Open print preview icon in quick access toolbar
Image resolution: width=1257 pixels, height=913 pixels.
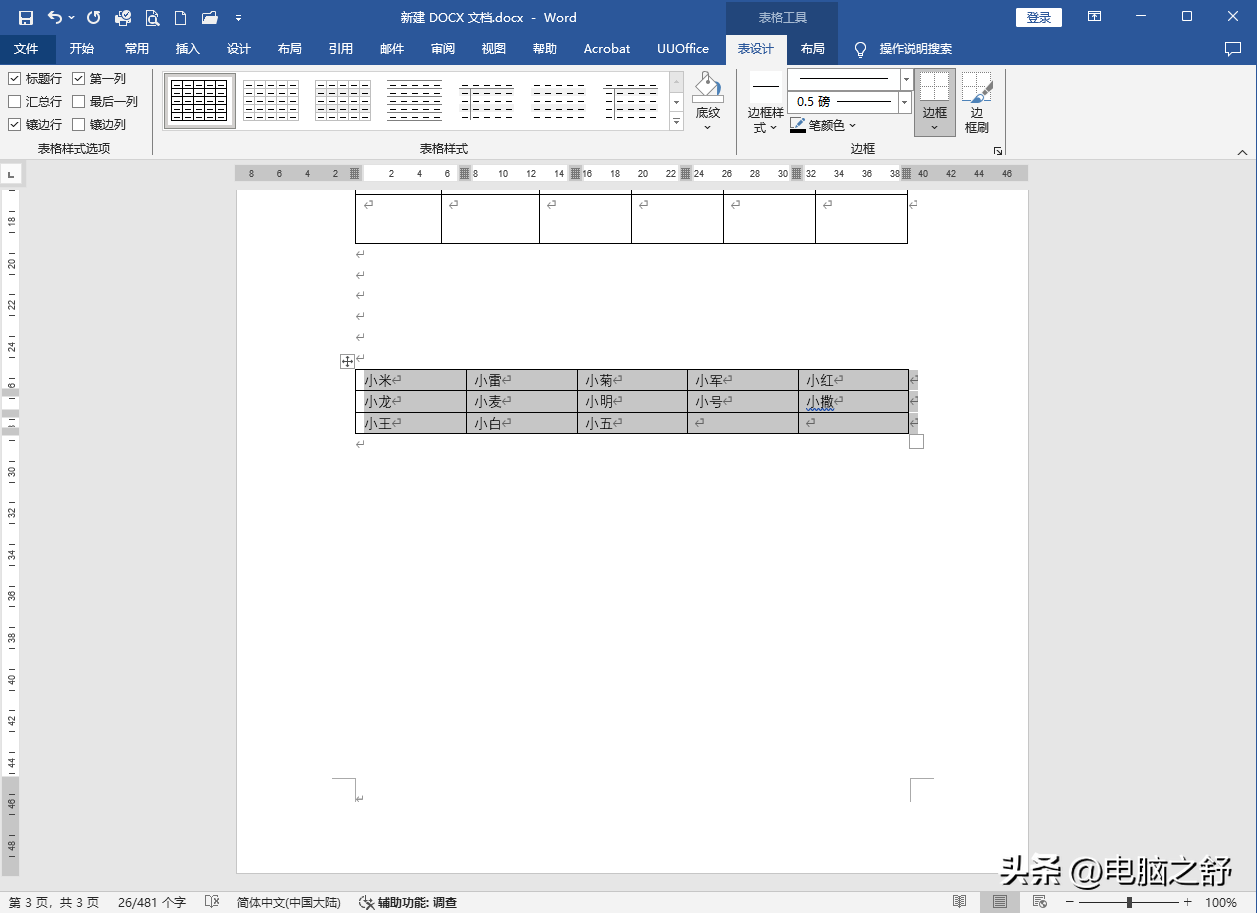152,17
